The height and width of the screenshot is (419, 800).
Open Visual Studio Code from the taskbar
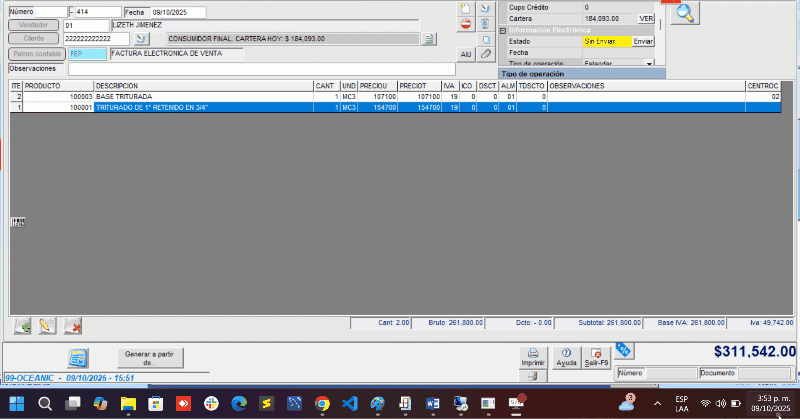(349, 404)
